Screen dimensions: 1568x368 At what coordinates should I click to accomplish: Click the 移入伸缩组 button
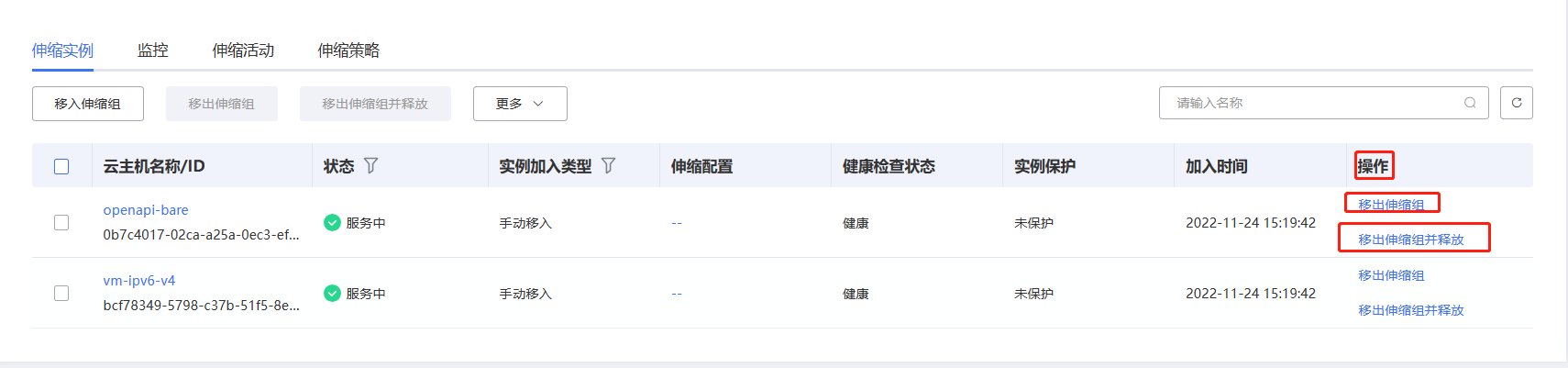[87, 104]
